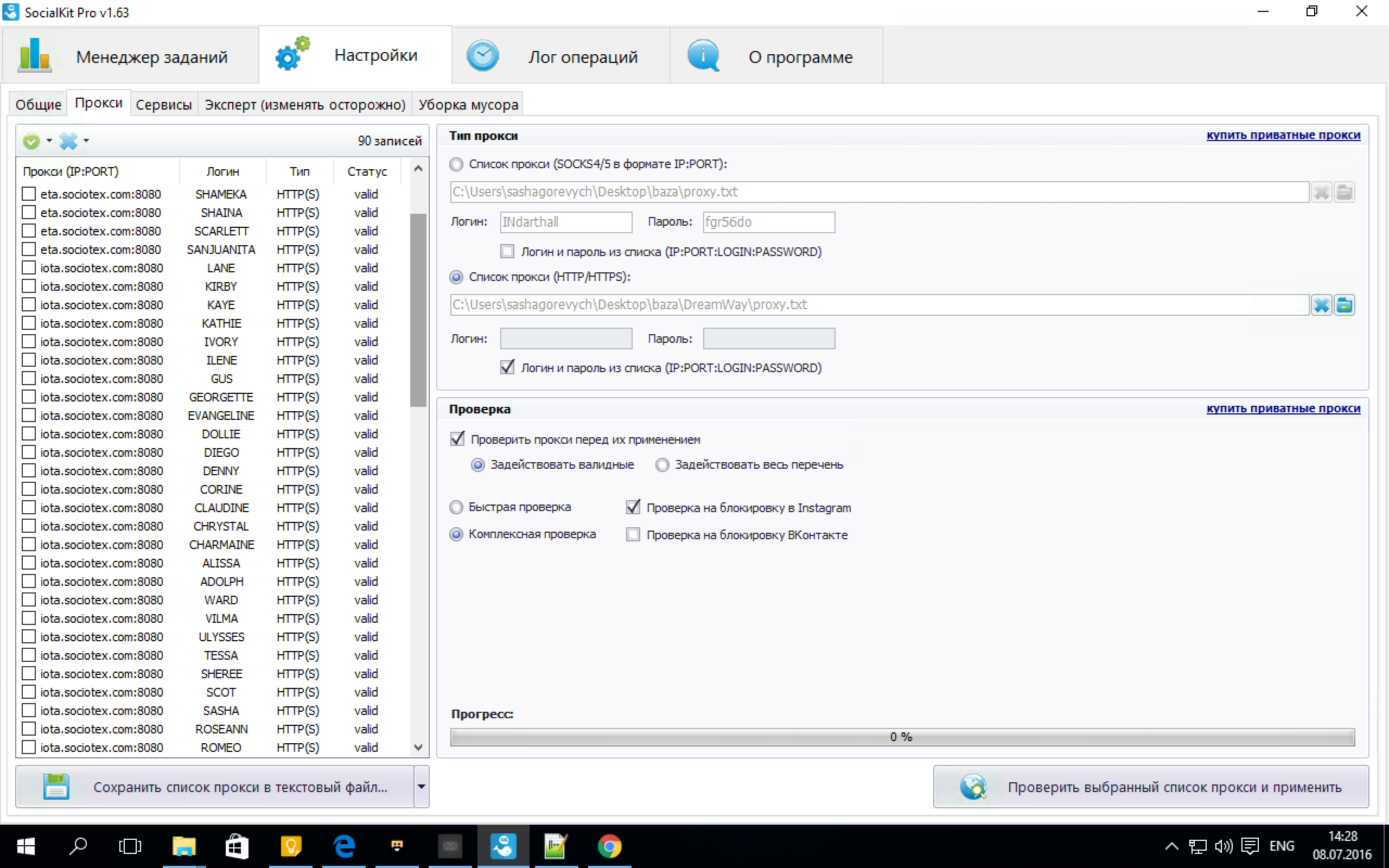Click купить приватные прокси link in Тип прокси
The height and width of the screenshot is (868, 1389).
click(1283, 135)
